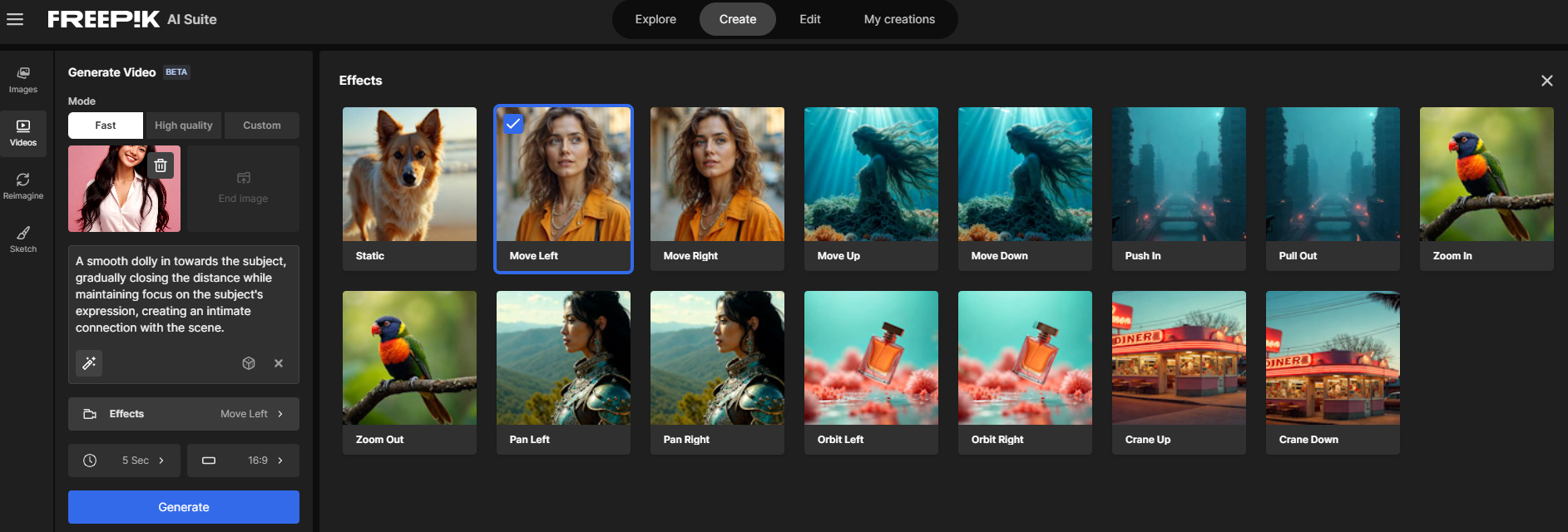The image size is (1568, 532).
Task: Uncheck the Move Left effect checkbox
Action: coord(513,124)
